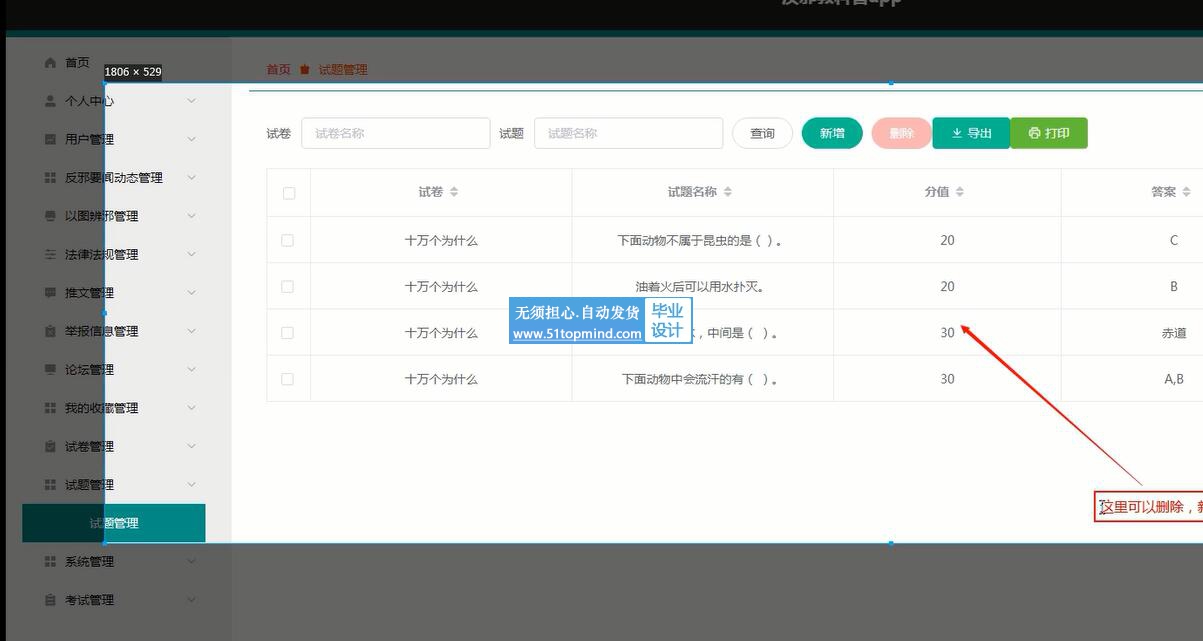Image resolution: width=1203 pixels, height=641 pixels.
Task: Collapse 试题管理 chevron
Action: tap(191, 484)
